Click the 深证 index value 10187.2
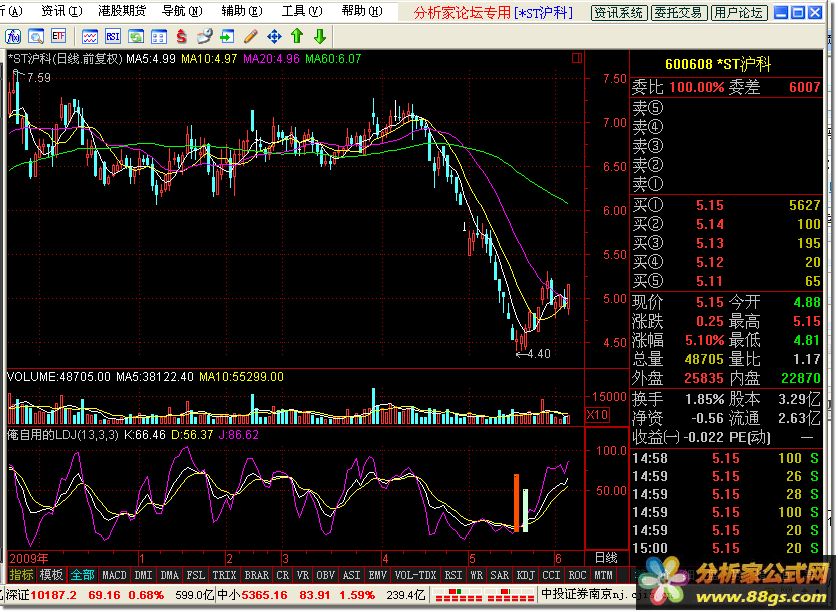Screen dimensions: 838x612 [53, 595]
